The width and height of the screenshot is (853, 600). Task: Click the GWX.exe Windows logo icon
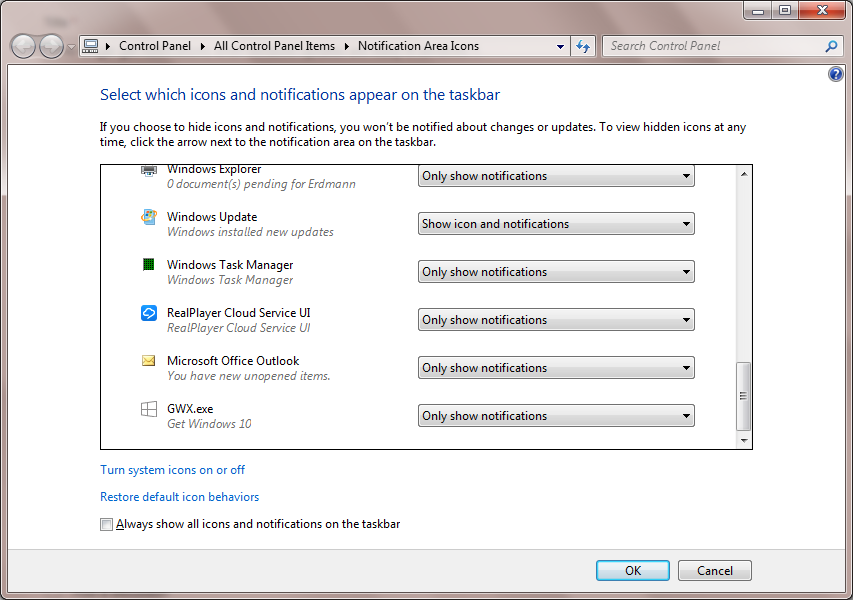pyautogui.click(x=149, y=409)
